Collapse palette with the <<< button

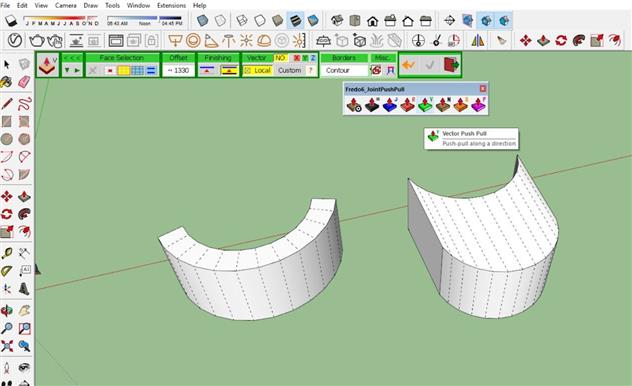pyautogui.click(x=72, y=58)
